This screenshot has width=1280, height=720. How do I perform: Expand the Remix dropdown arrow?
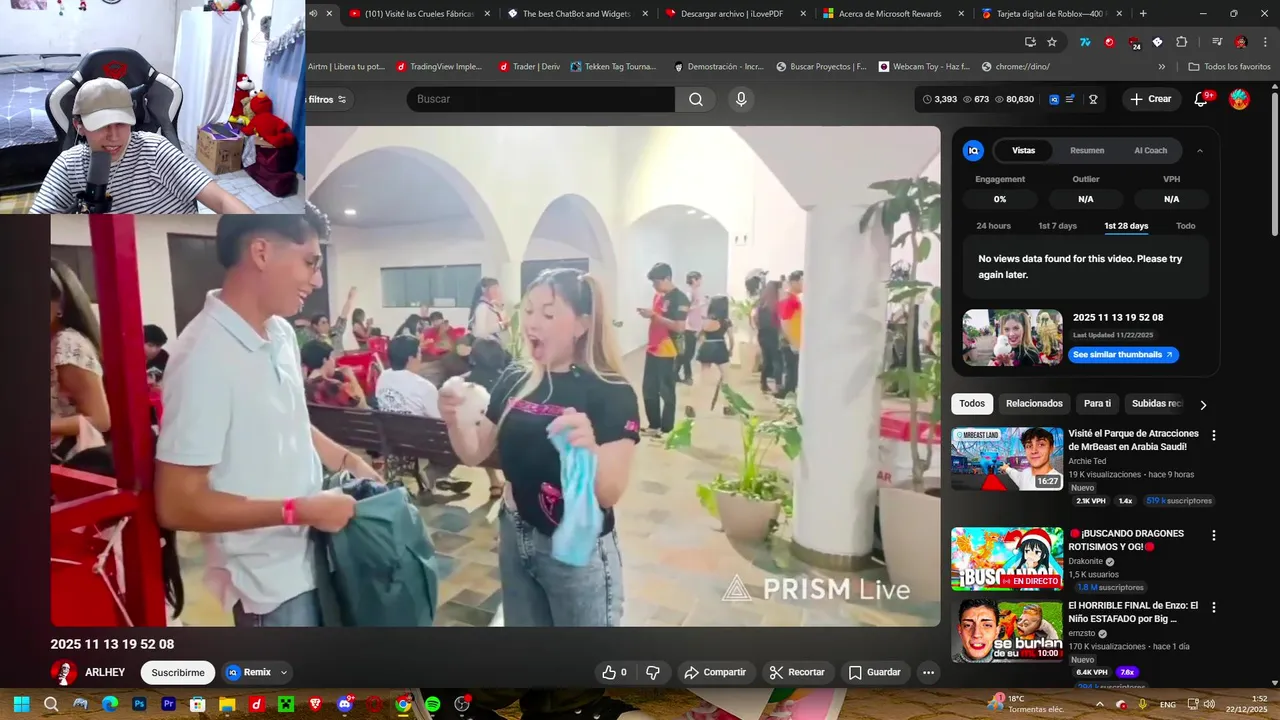(284, 672)
